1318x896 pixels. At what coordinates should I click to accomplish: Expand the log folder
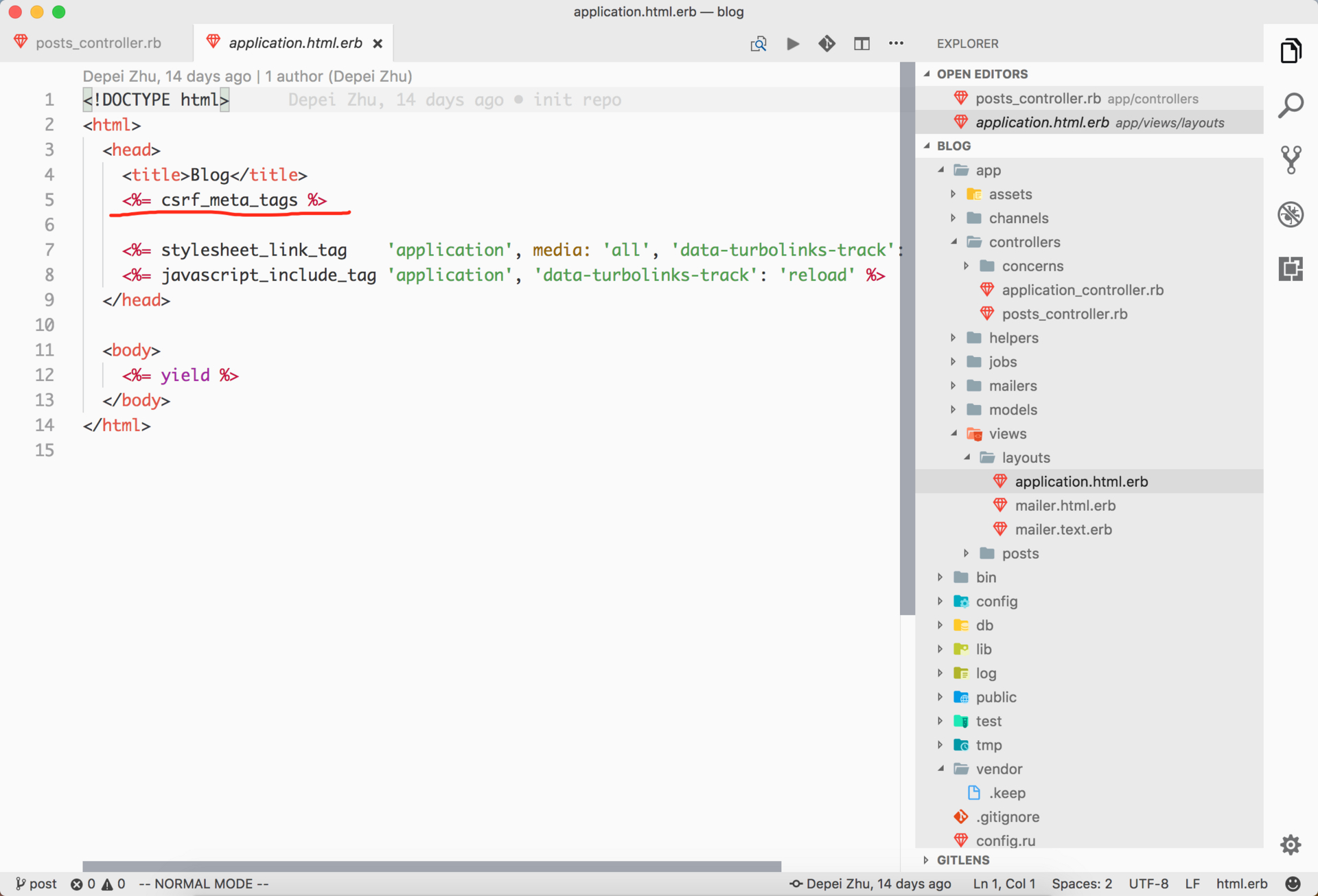1089,674
